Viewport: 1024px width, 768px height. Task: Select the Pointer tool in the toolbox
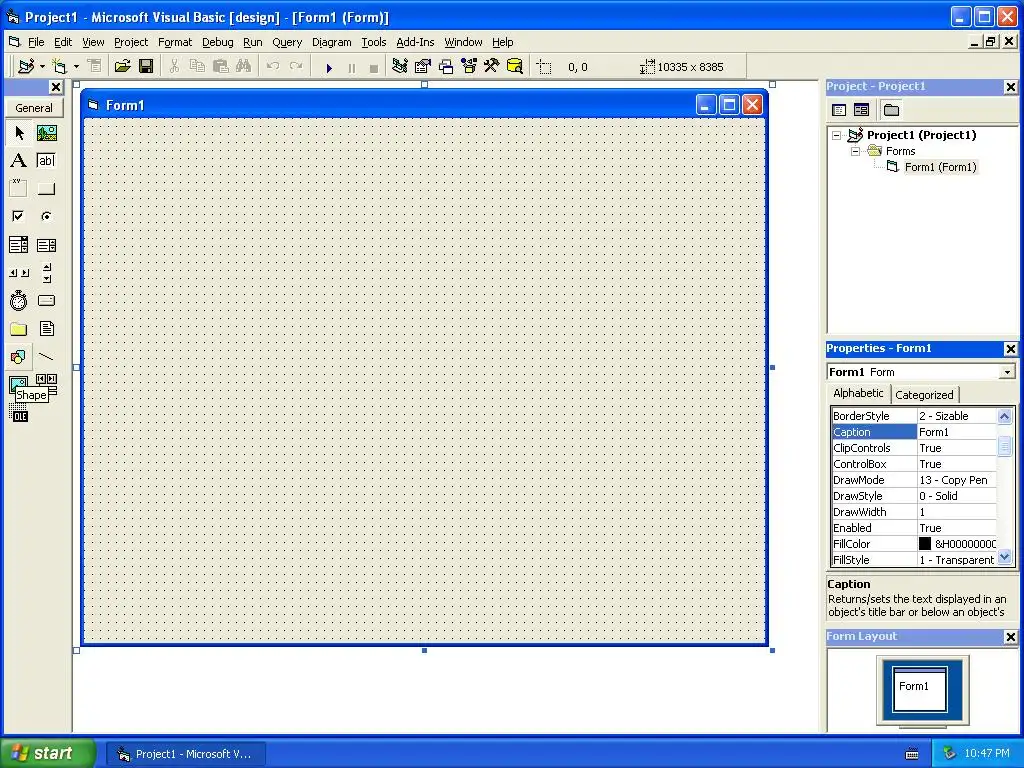coord(19,133)
